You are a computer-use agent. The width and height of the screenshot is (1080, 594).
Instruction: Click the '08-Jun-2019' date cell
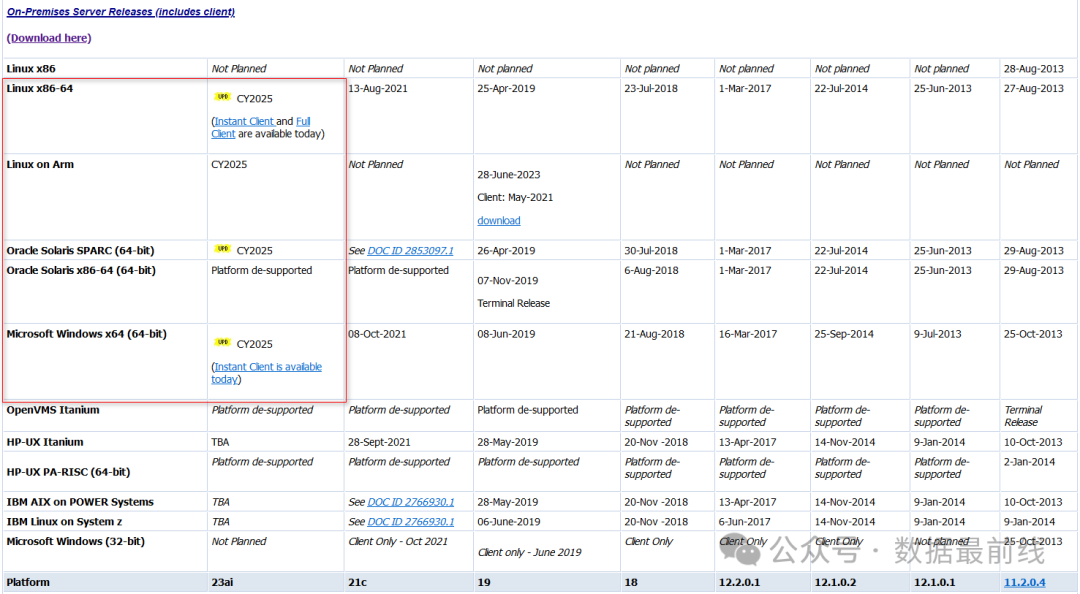[x=506, y=334]
